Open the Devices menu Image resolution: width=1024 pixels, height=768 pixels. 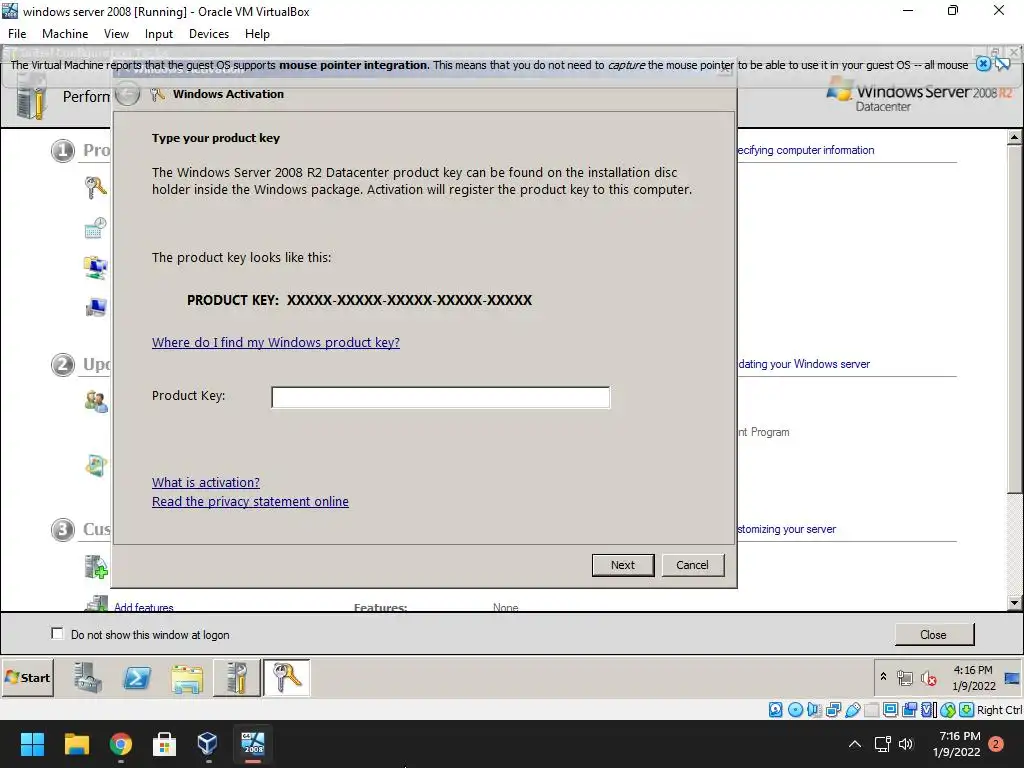click(209, 34)
